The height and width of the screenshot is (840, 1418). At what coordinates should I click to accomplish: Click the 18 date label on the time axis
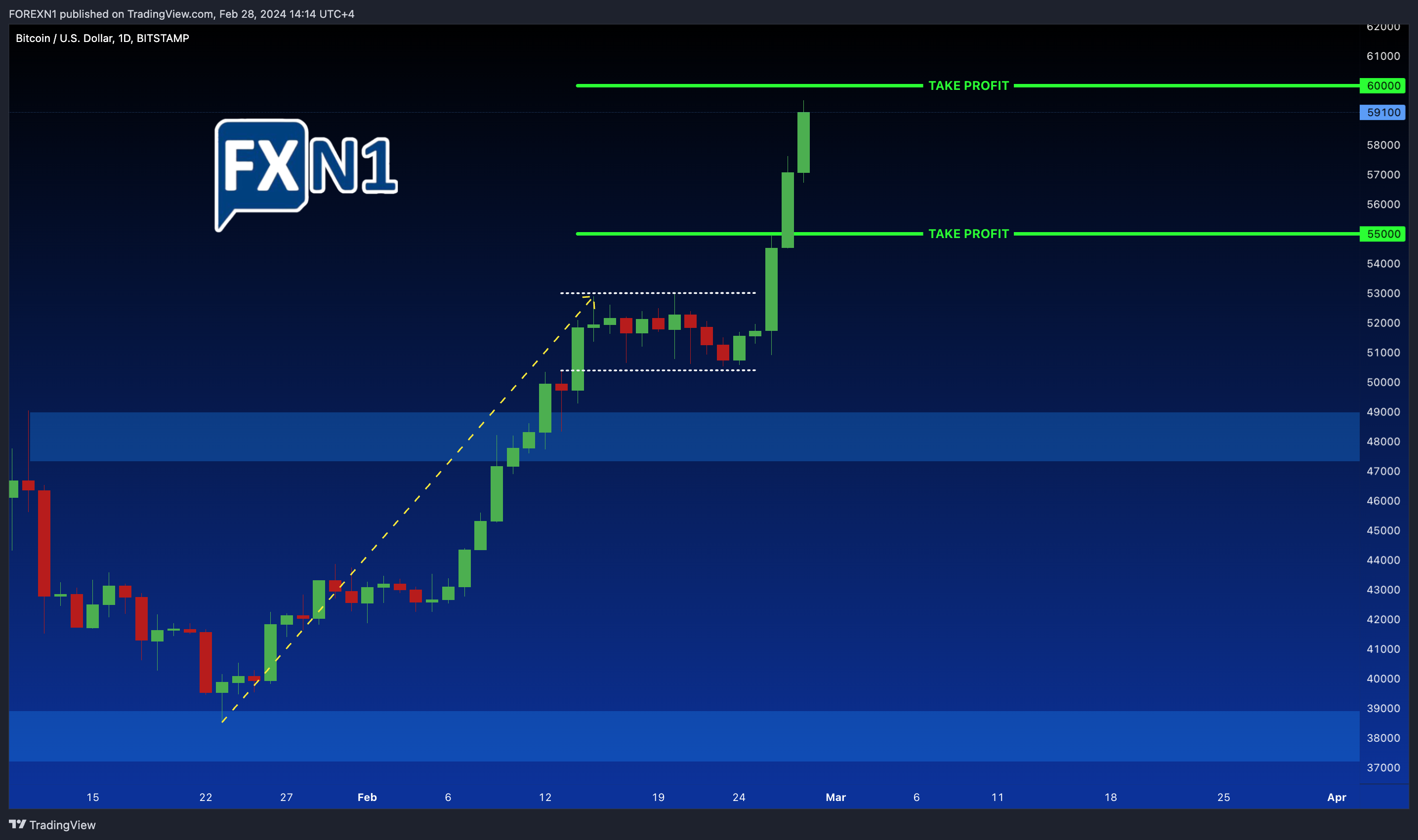coord(1111,797)
